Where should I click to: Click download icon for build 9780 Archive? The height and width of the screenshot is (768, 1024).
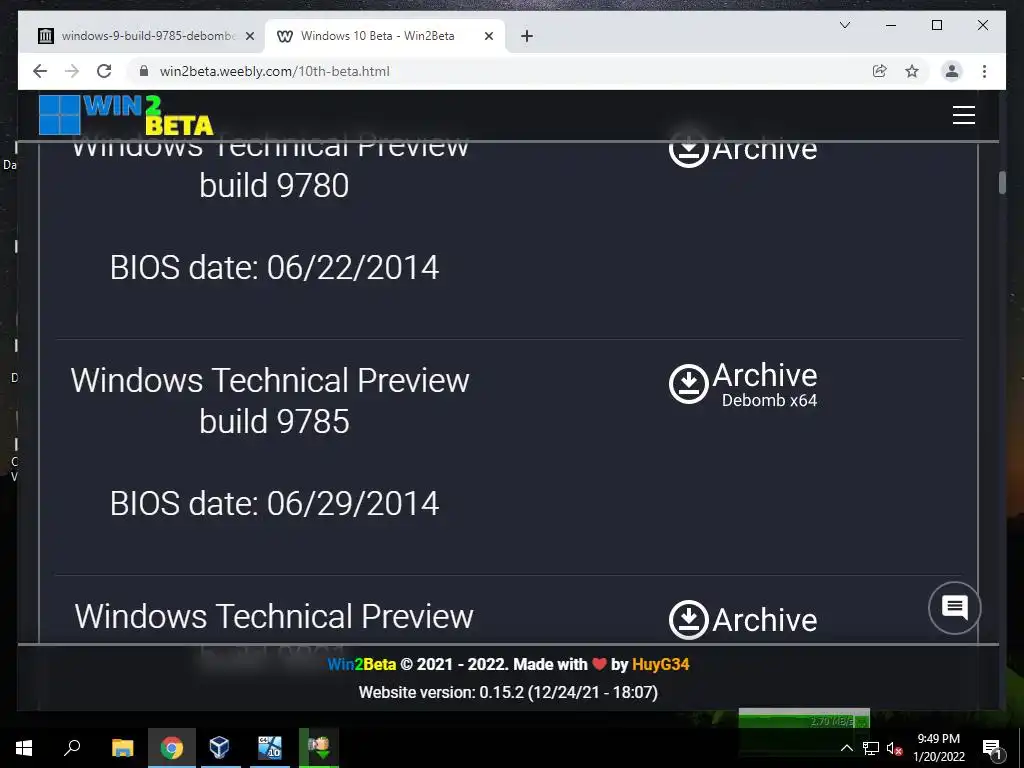point(688,149)
